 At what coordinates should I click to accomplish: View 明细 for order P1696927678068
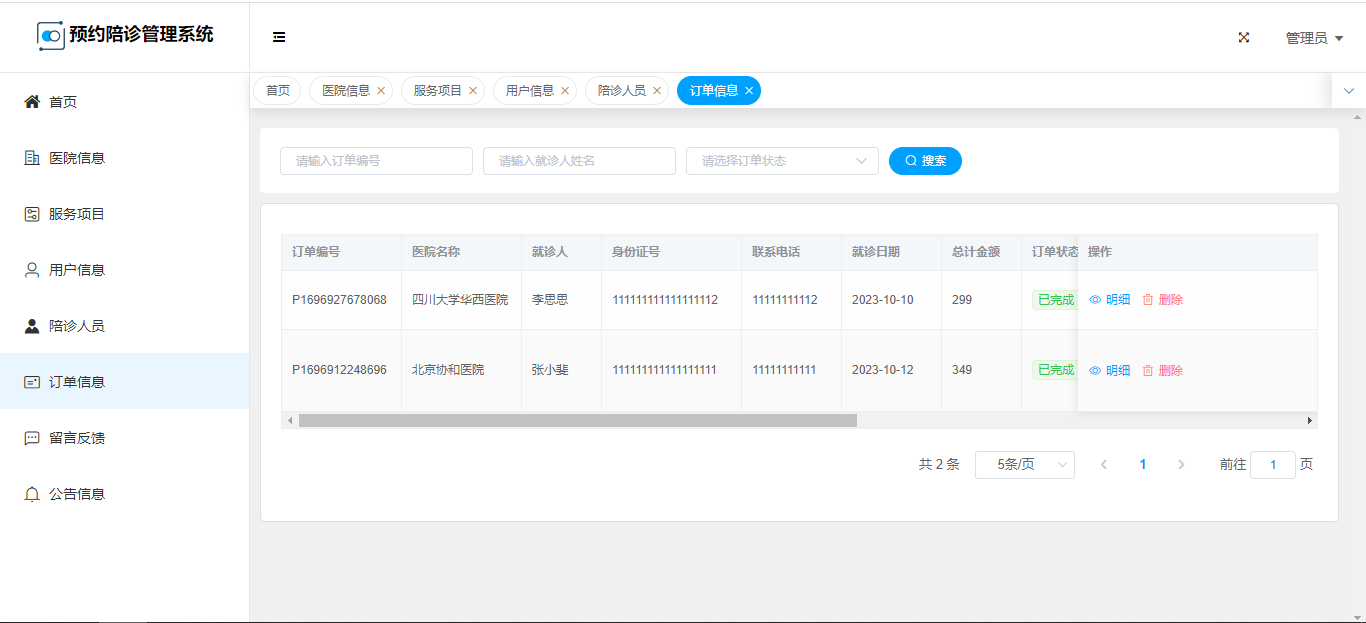pos(1110,300)
